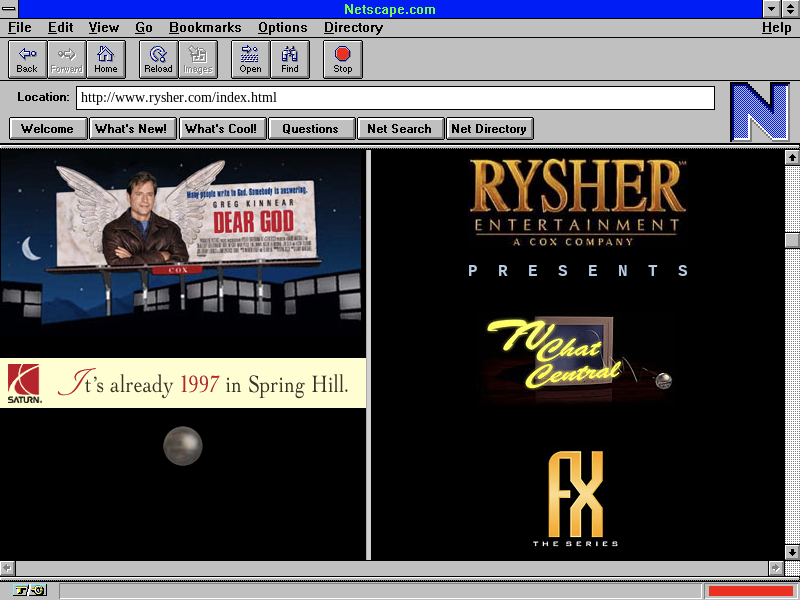Stop page loading with red Stop icon
Screen dimensions: 800x600
coord(343,59)
